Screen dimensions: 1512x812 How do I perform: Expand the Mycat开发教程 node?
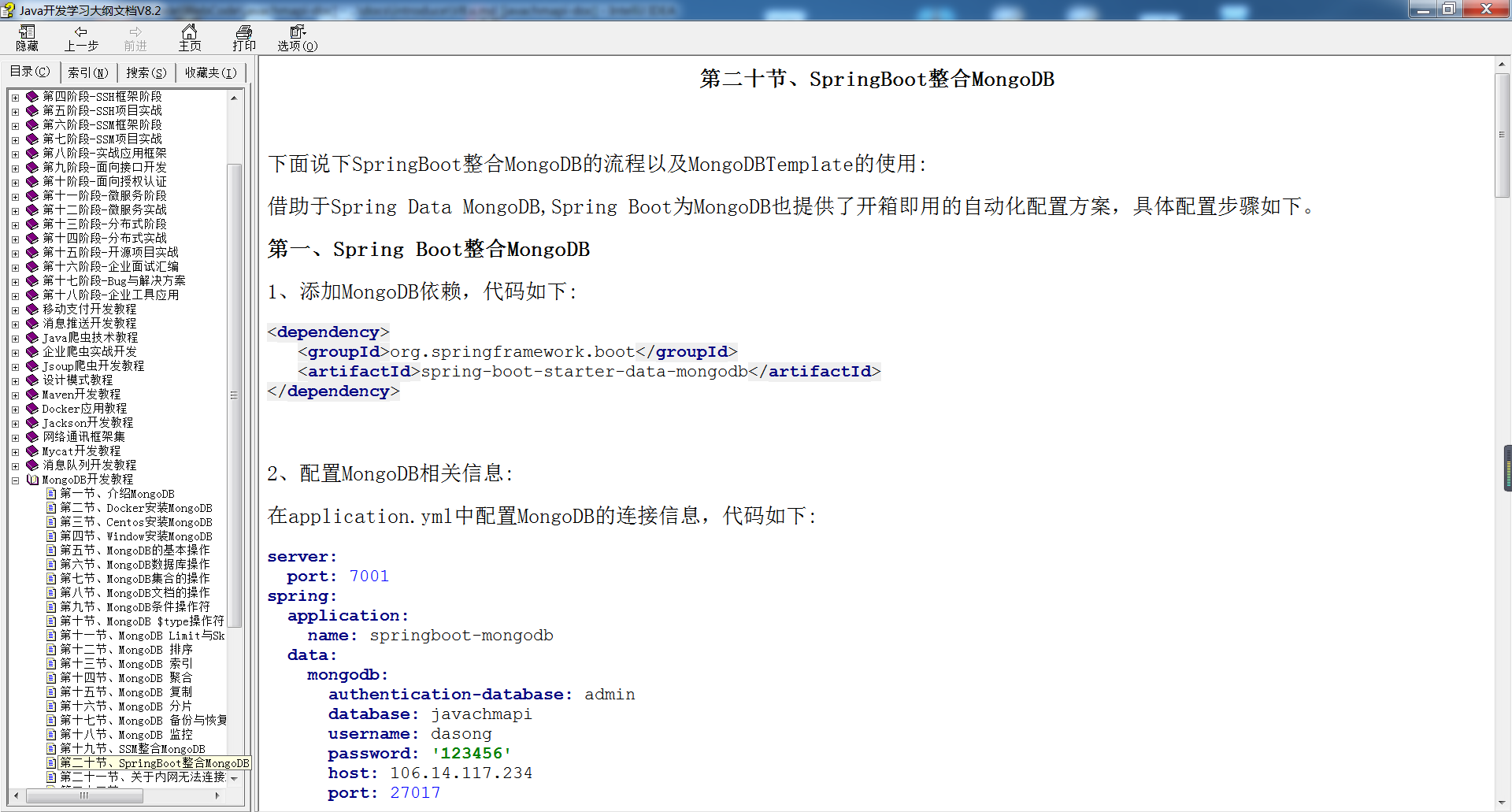pos(15,451)
